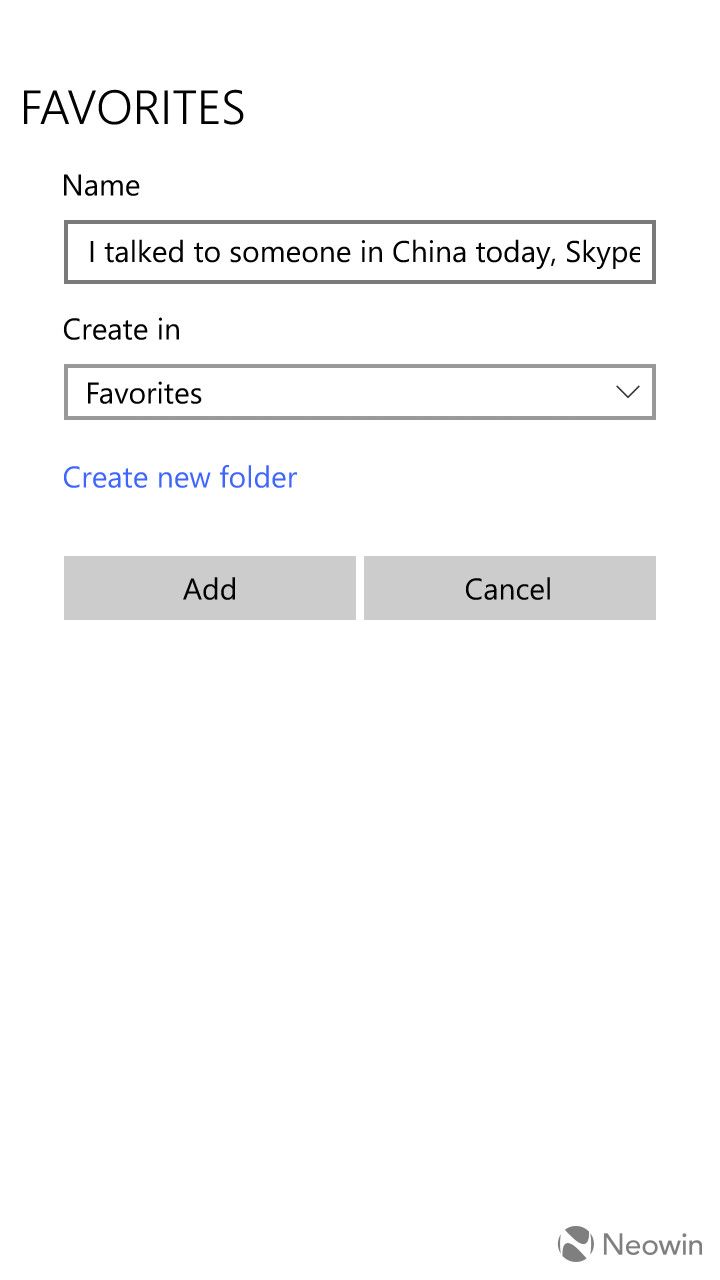Click the Neowin logo icon

click(x=576, y=1244)
